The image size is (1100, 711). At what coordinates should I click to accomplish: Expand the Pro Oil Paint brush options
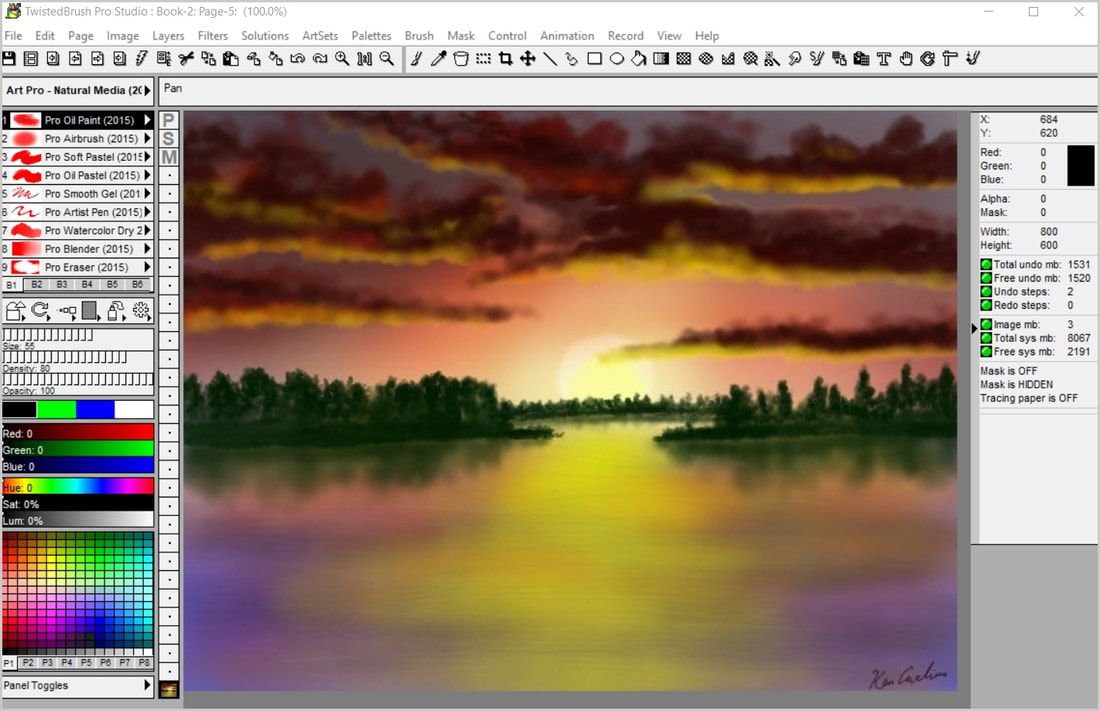click(x=147, y=120)
